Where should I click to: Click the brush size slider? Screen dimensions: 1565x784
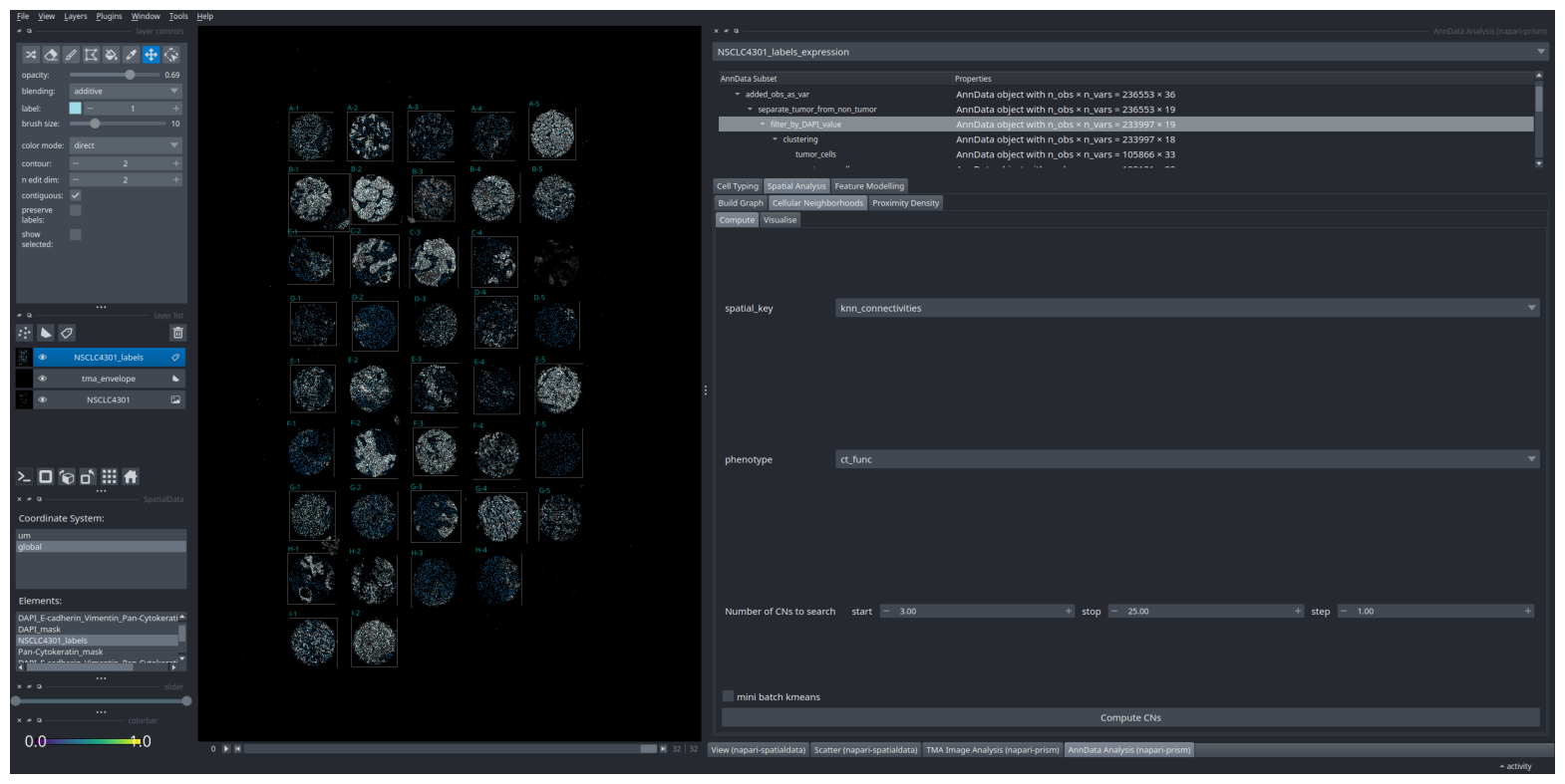click(118, 124)
